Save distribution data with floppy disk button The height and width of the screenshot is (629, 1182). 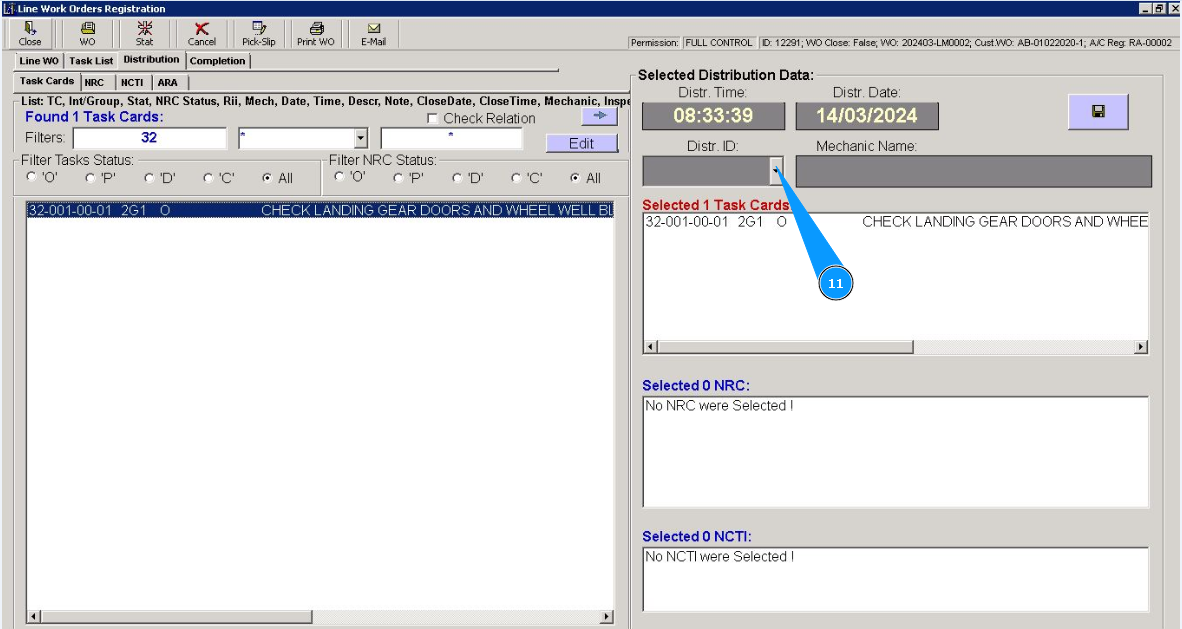[1098, 112]
